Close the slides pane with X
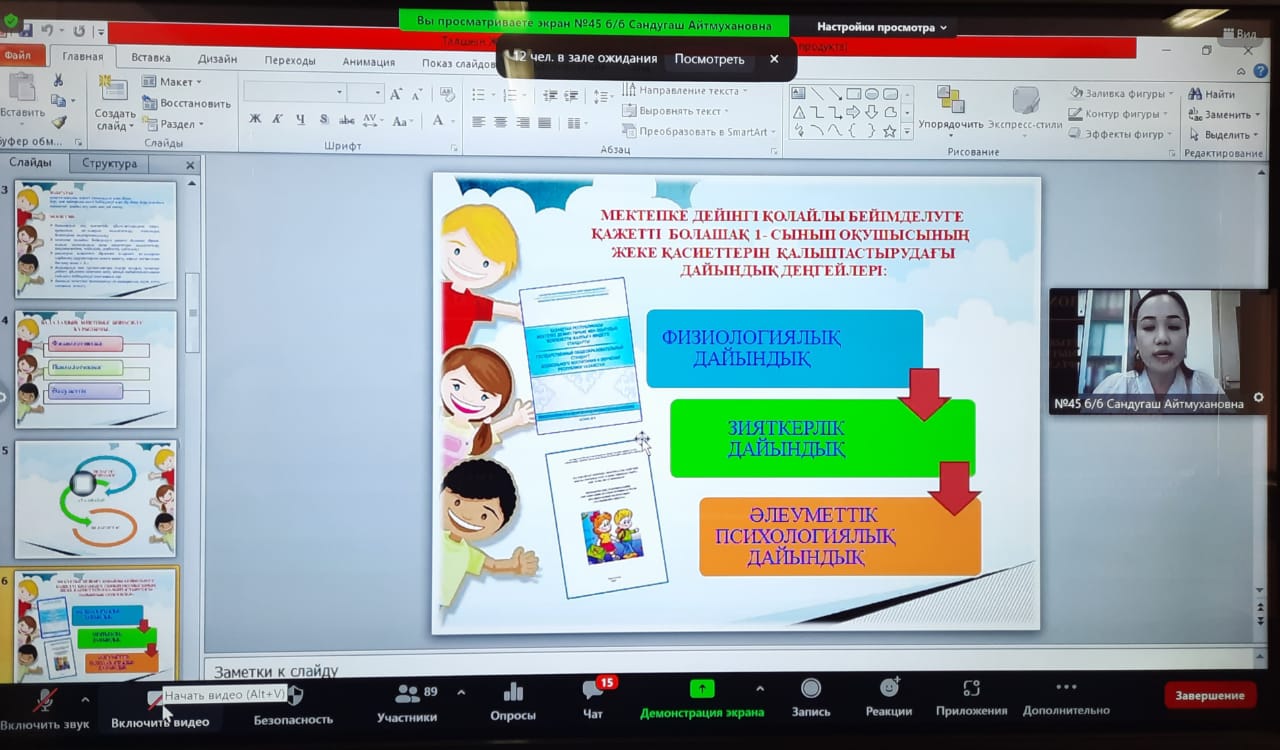This screenshot has width=1280, height=750. [190, 164]
